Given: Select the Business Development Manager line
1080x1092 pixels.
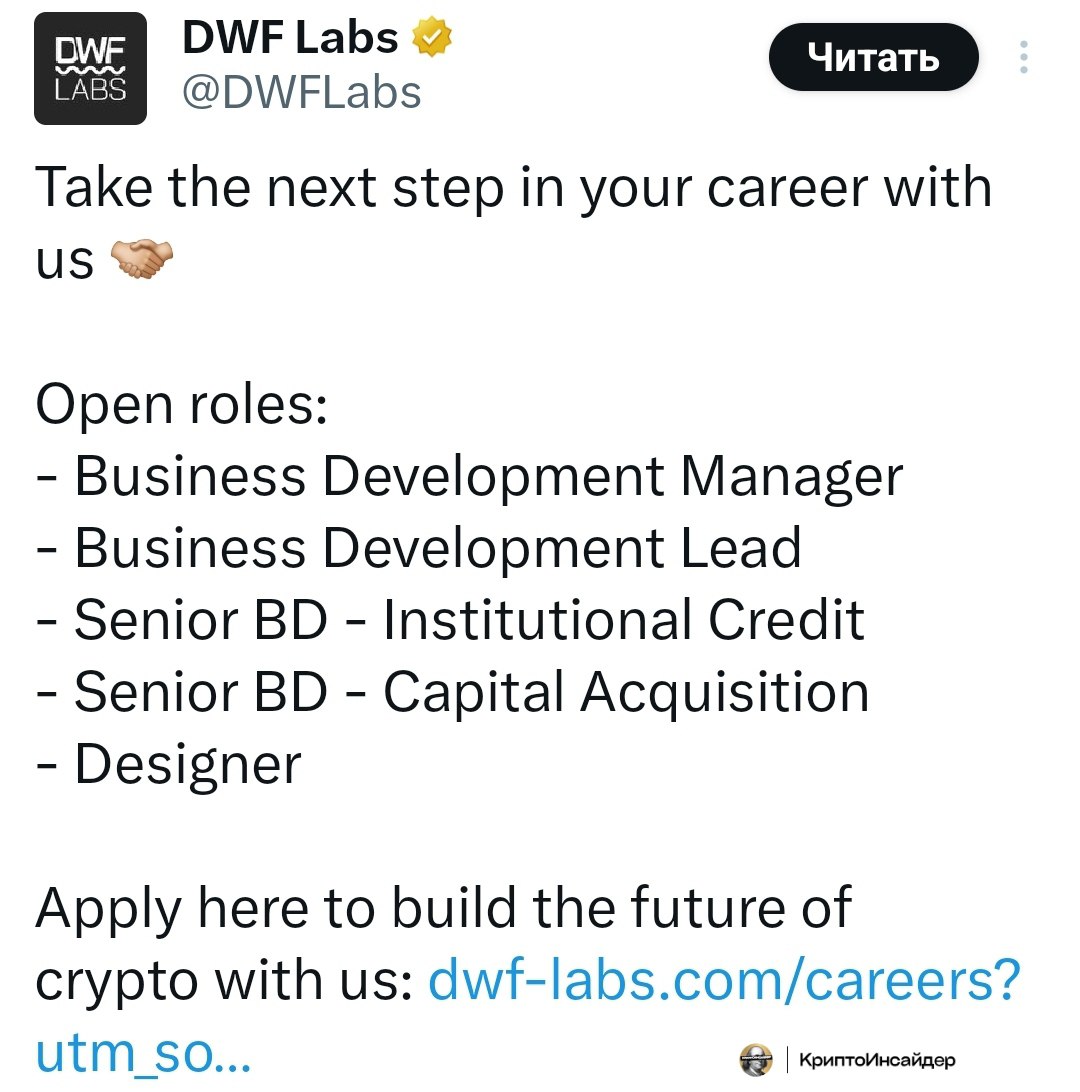Looking at the screenshot, I should (x=469, y=478).
